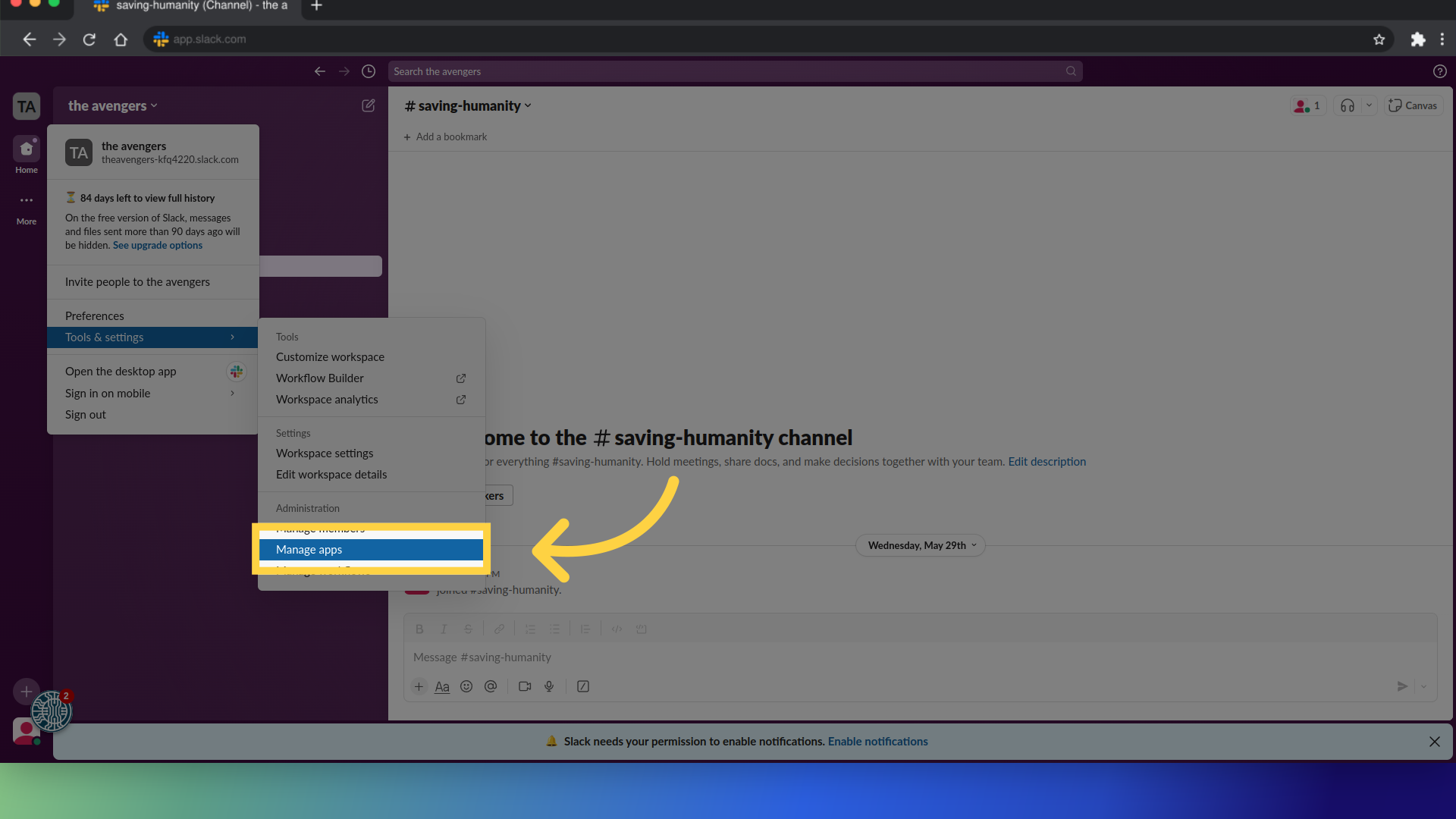Click the record video clip icon
This screenshot has width=1456, height=819.
point(525,686)
